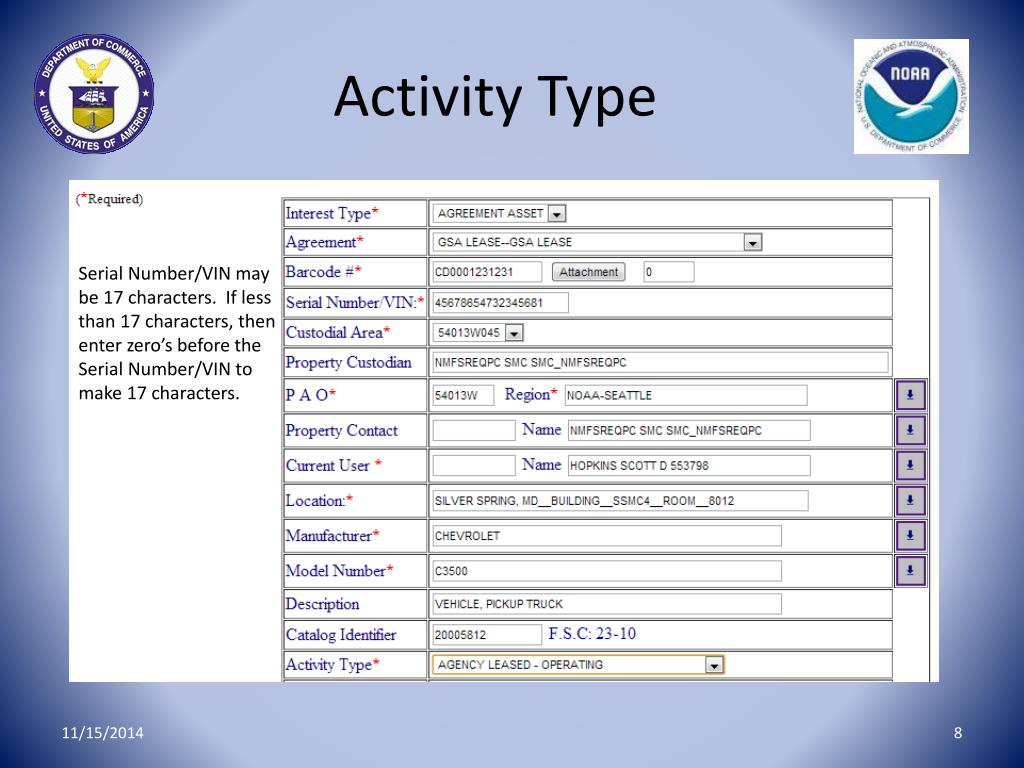The image size is (1024, 768).
Task: Click the F.S.C: 23-10 text
Action: [592, 633]
